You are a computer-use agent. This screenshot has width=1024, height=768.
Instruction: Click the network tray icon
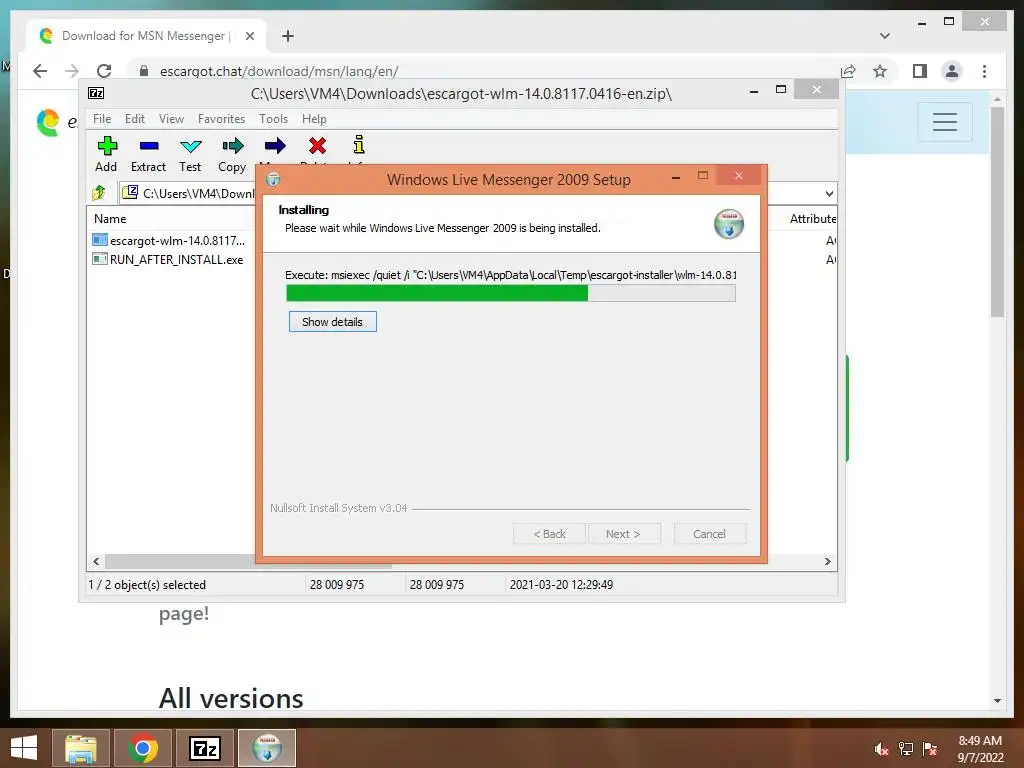(906, 749)
